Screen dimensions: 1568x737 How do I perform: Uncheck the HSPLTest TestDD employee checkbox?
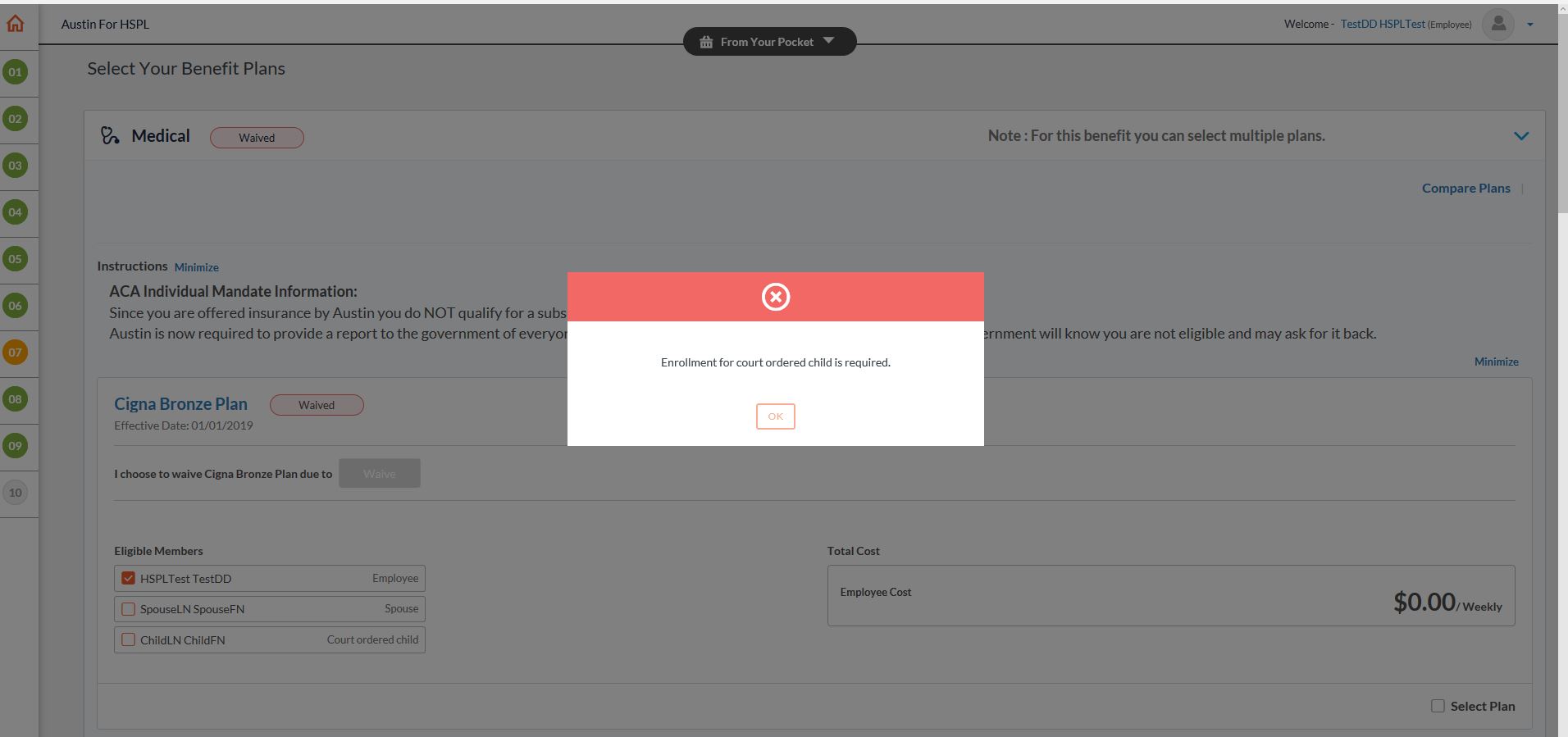(128, 578)
